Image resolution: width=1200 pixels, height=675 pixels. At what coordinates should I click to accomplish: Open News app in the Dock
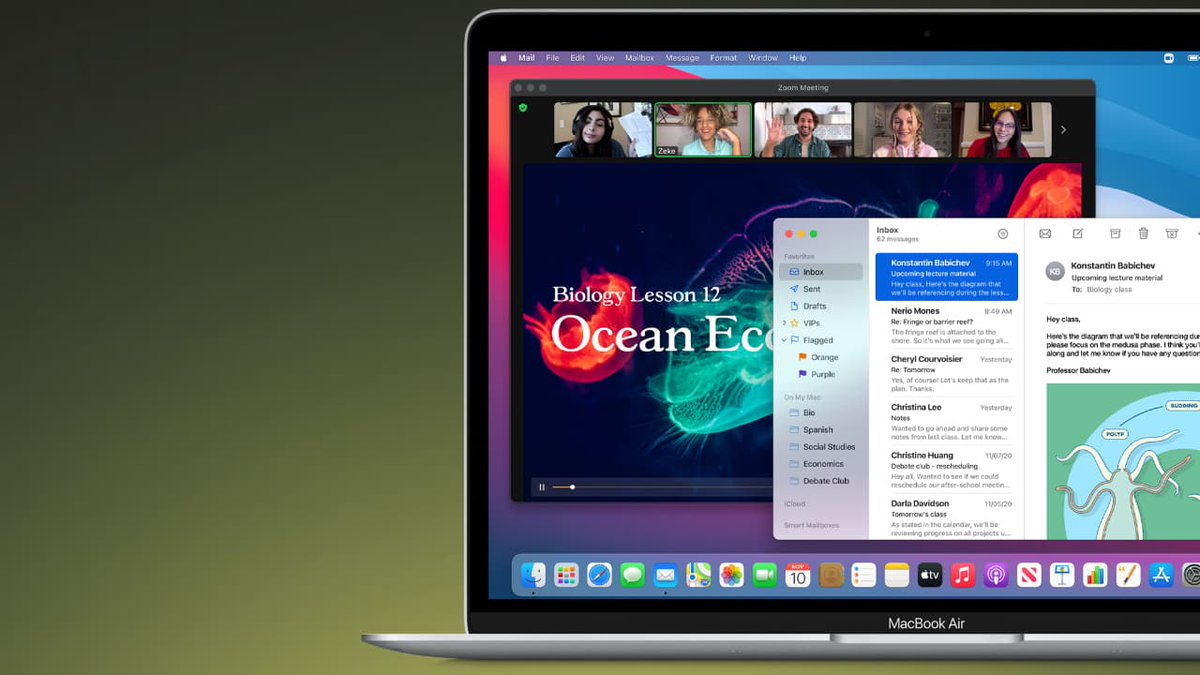point(1029,575)
